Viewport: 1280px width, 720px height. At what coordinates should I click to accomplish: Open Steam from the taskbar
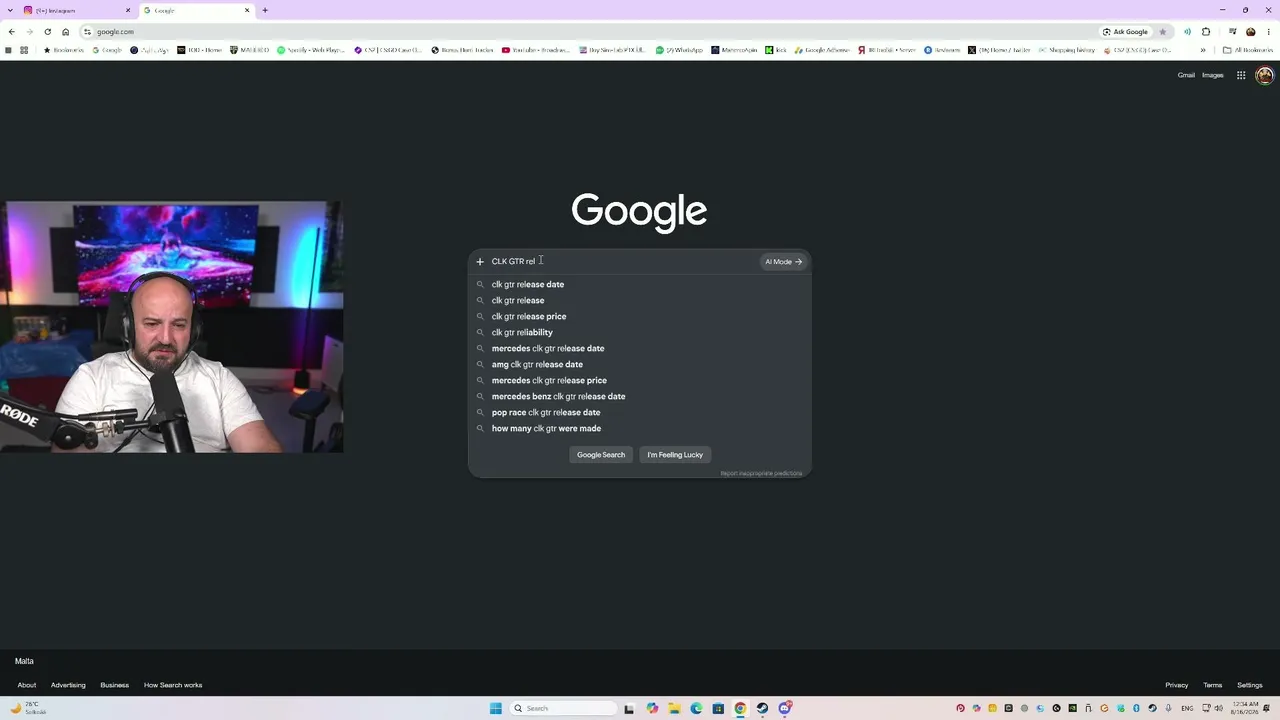(762, 709)
